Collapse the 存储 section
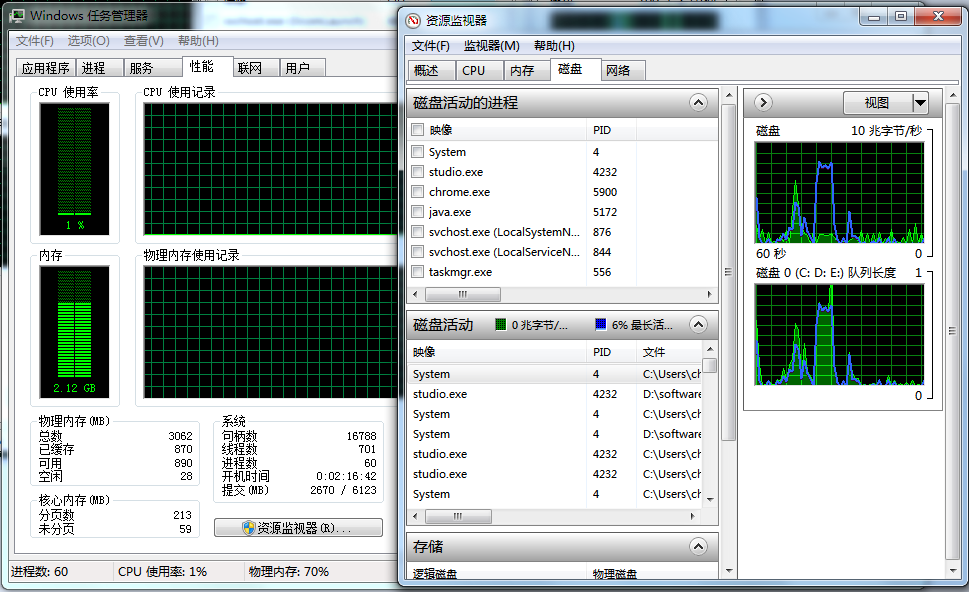 point(698,546)
